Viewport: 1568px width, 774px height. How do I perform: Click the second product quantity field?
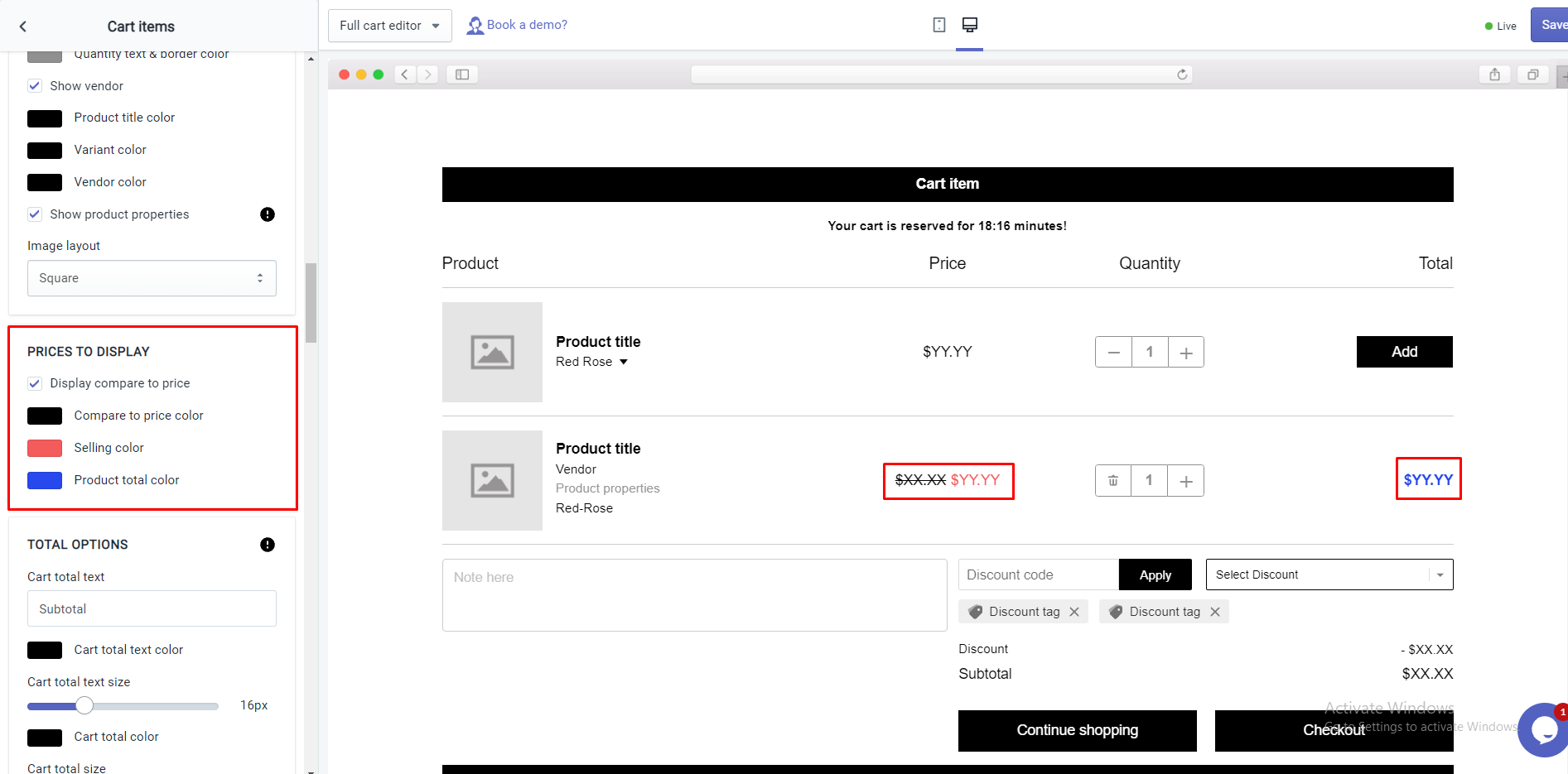click(1149, 481)
